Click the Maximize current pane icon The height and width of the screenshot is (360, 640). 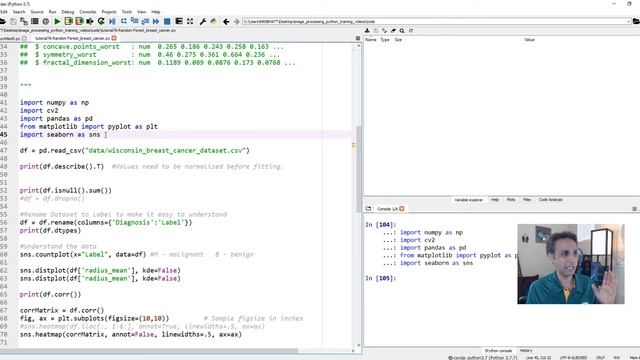[179, 21]
